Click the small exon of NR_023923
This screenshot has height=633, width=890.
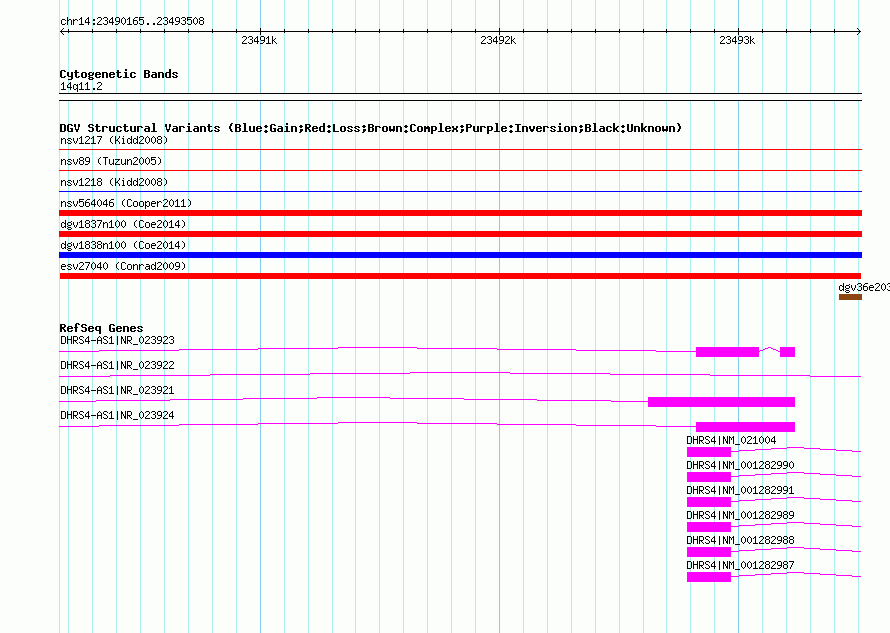[x=787, y=352]
